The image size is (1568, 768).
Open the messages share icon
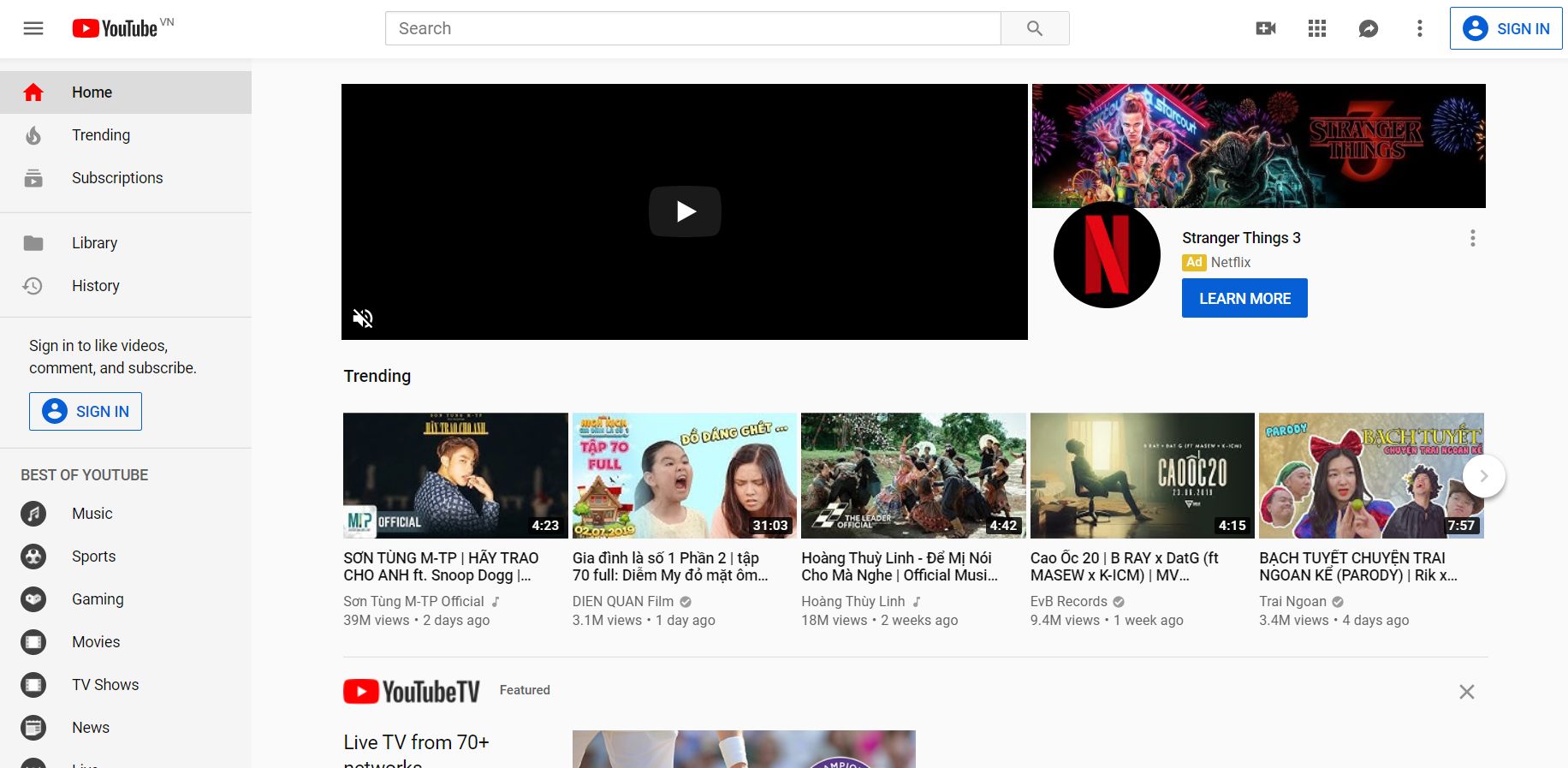(x=1368, y=28)
